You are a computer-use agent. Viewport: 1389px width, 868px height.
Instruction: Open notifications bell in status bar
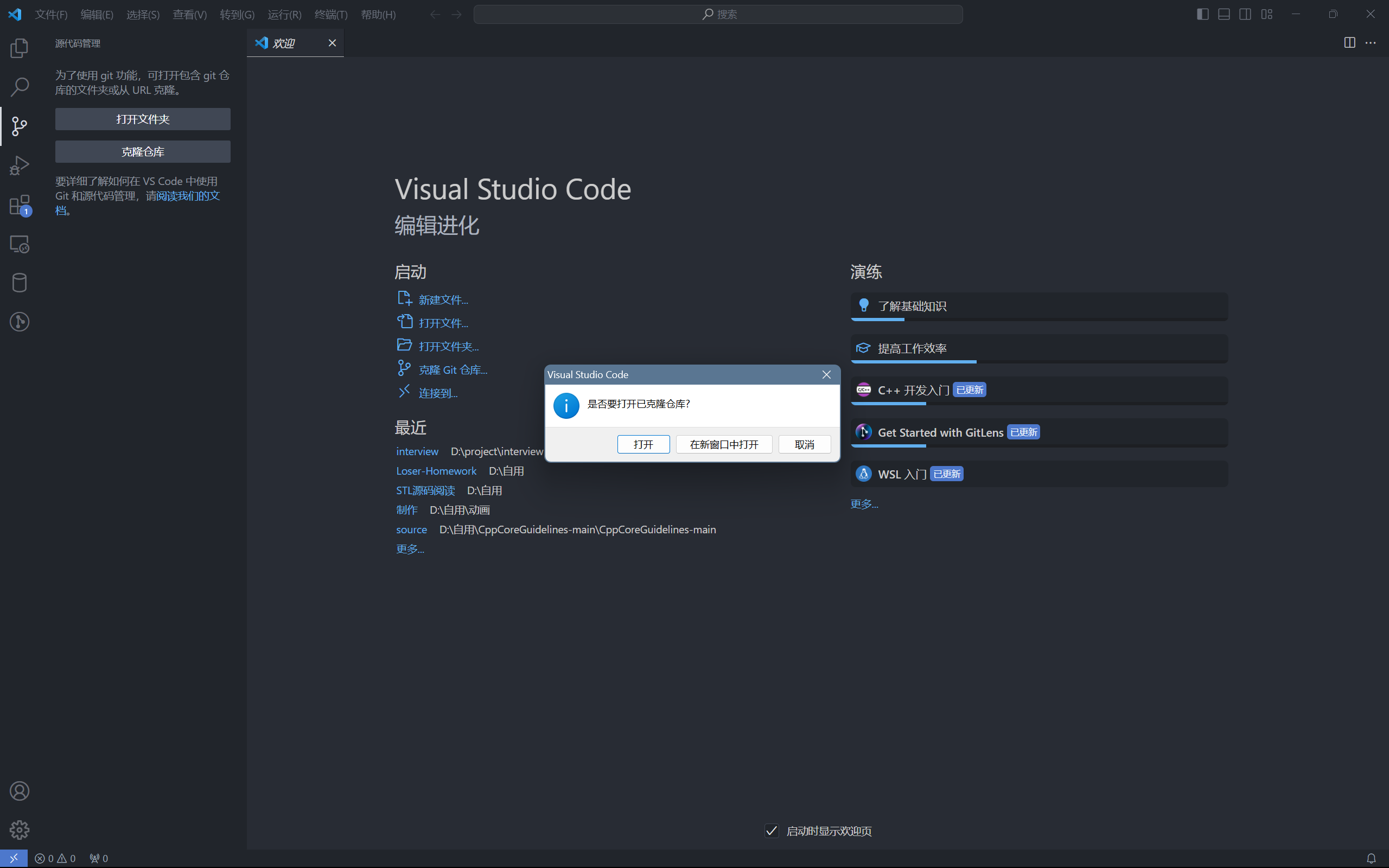point(1371,858)
